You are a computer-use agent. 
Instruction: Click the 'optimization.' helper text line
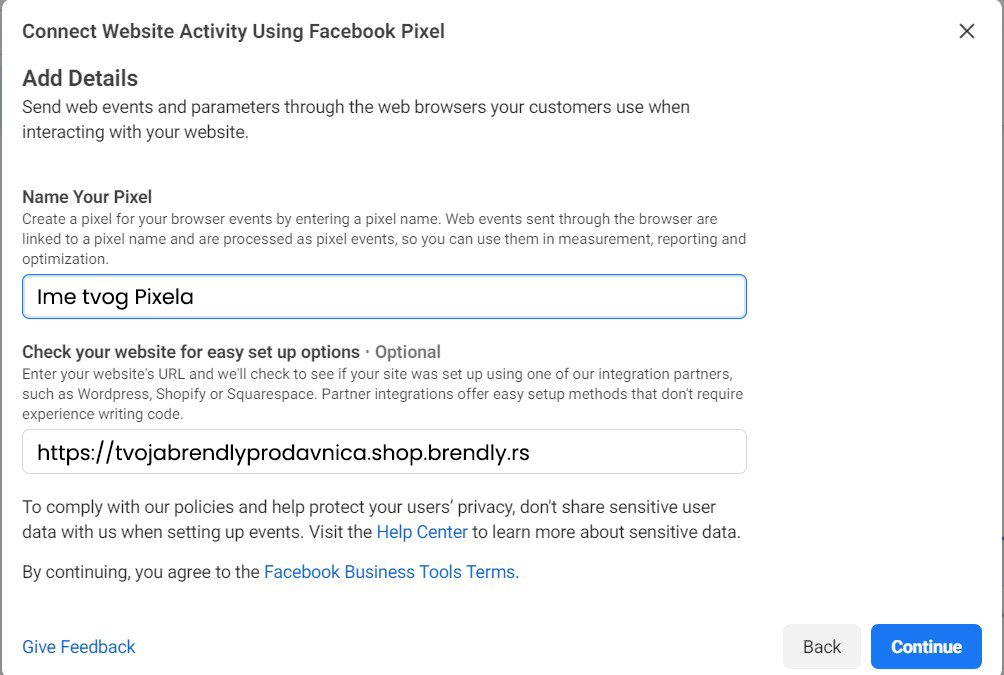pyautogui.click(x=65, y=259)
